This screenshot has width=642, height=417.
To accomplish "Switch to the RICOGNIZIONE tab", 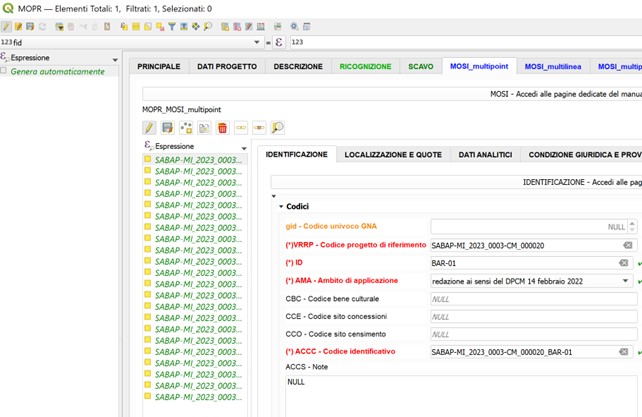I will [x=365, y=66].
